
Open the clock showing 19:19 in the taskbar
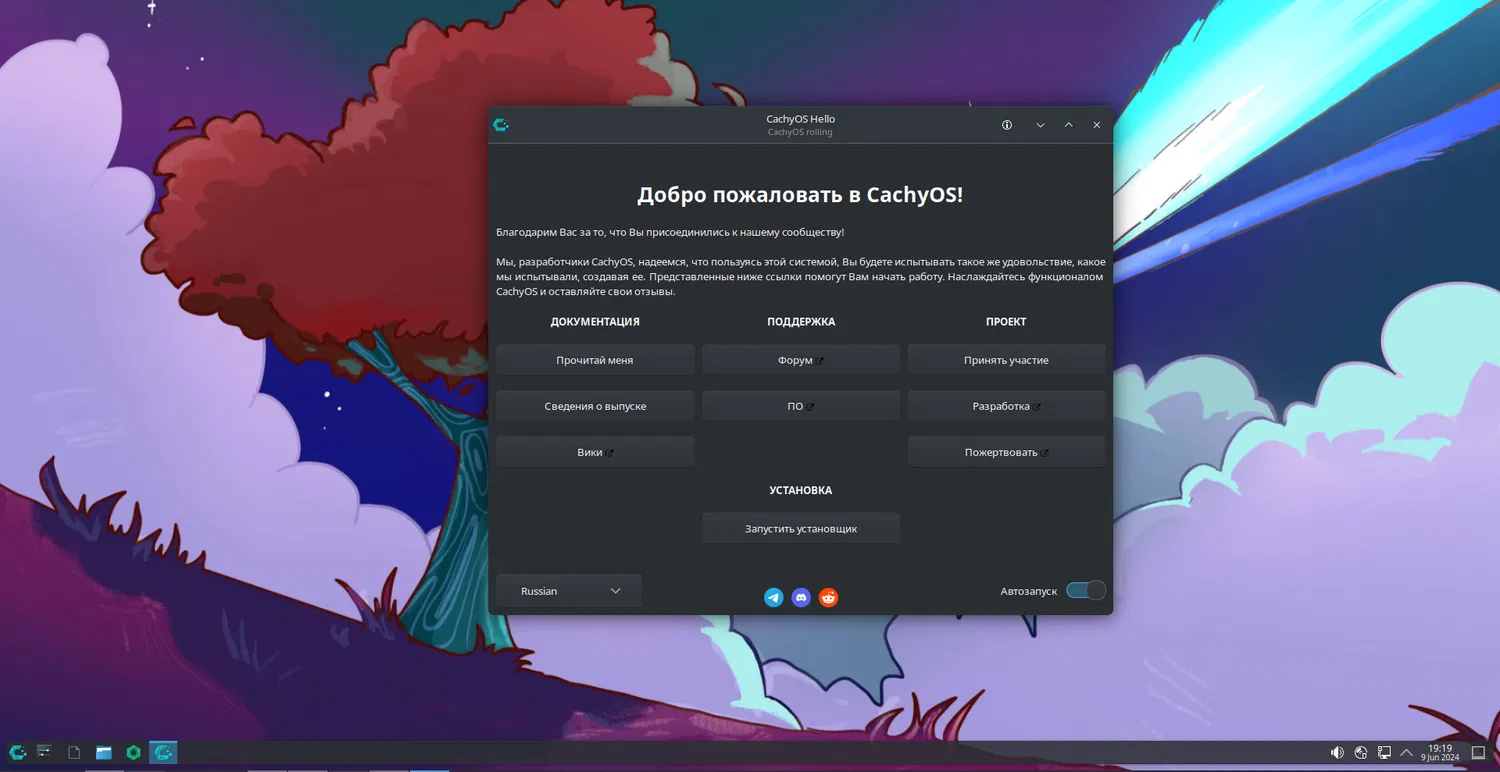1440,752
